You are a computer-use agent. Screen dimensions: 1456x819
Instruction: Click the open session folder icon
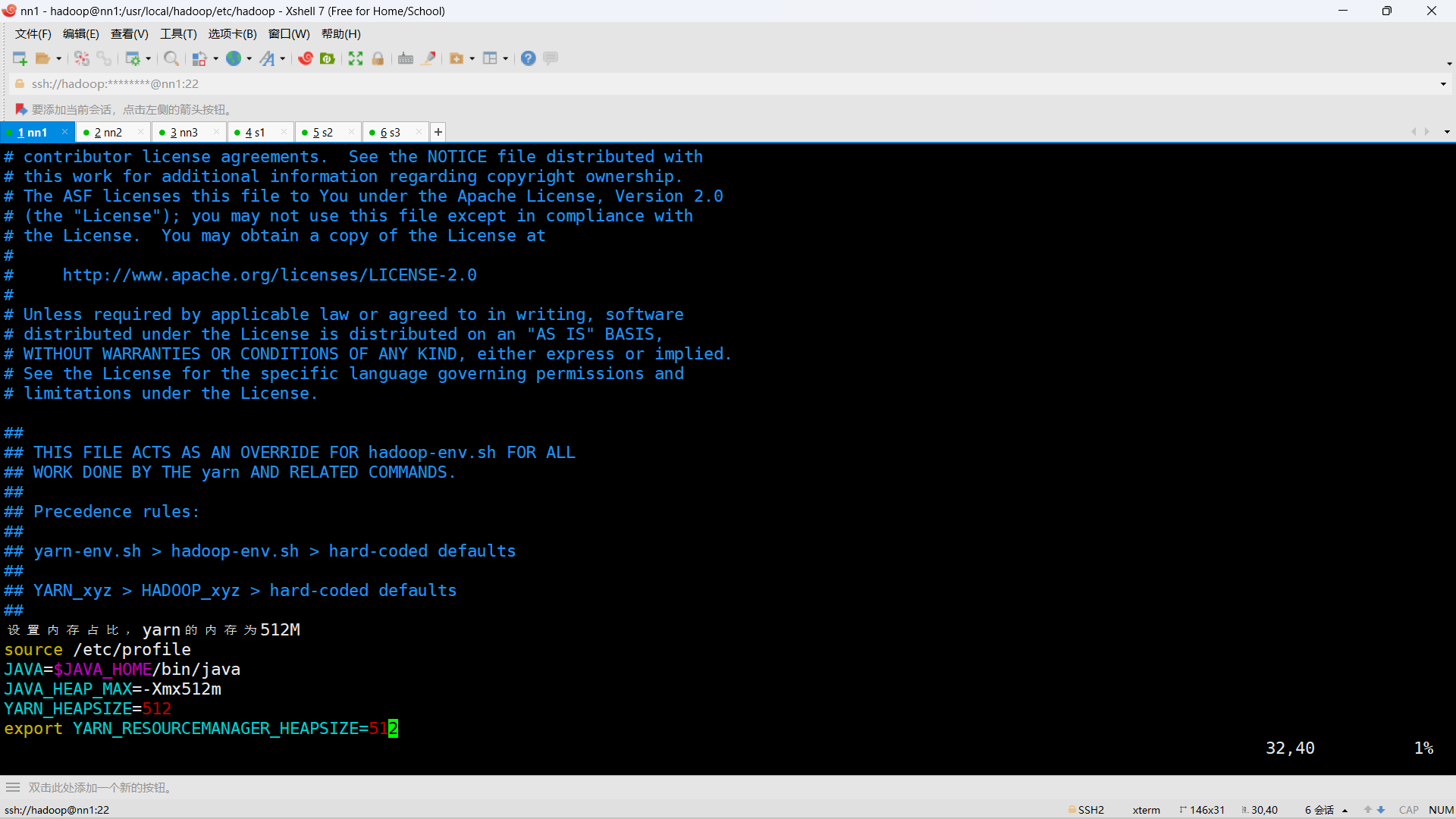pos(42,58)
